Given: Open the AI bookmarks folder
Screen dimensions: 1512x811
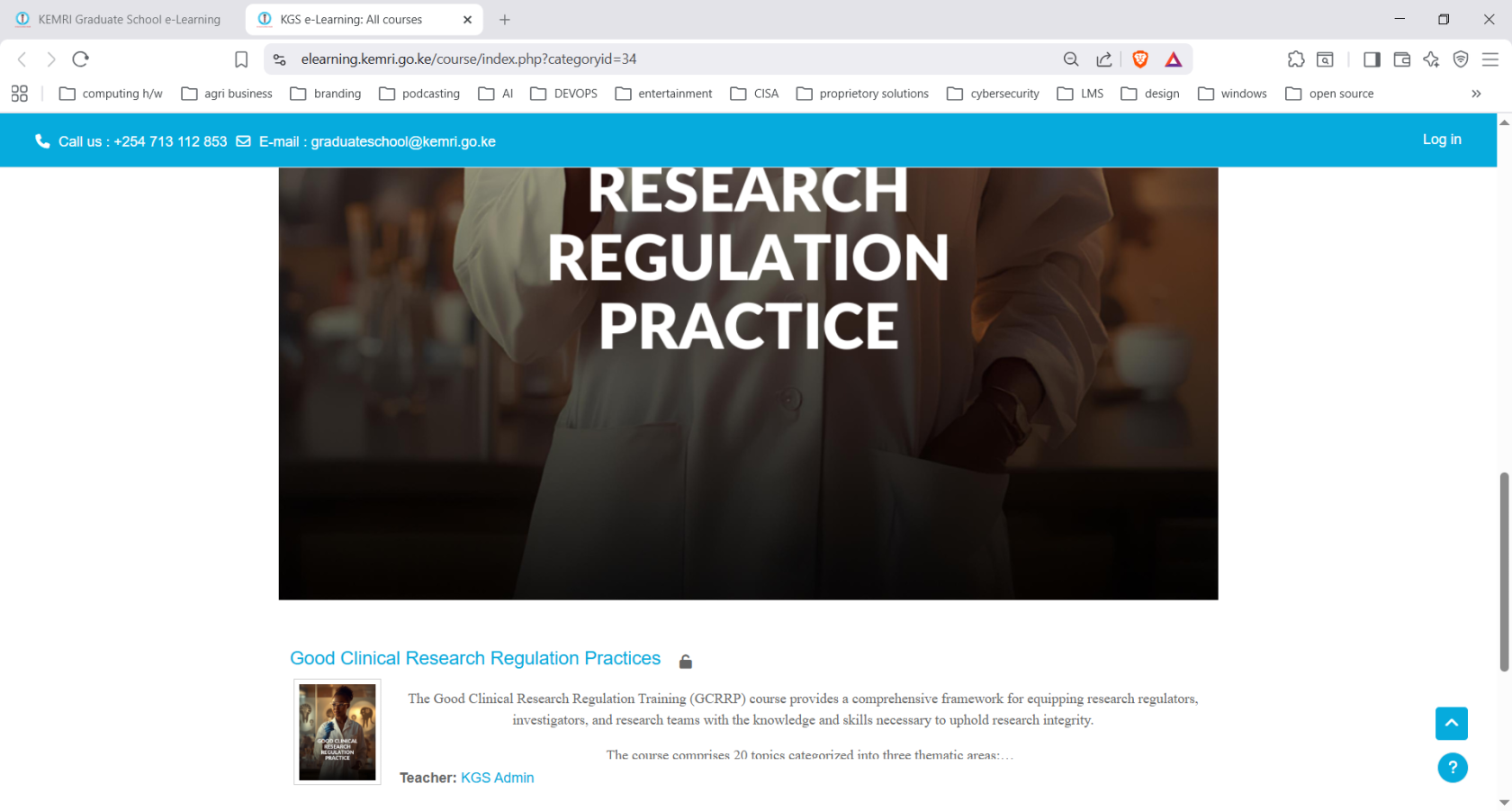Looking at the screenshot, I should [495, 93].
